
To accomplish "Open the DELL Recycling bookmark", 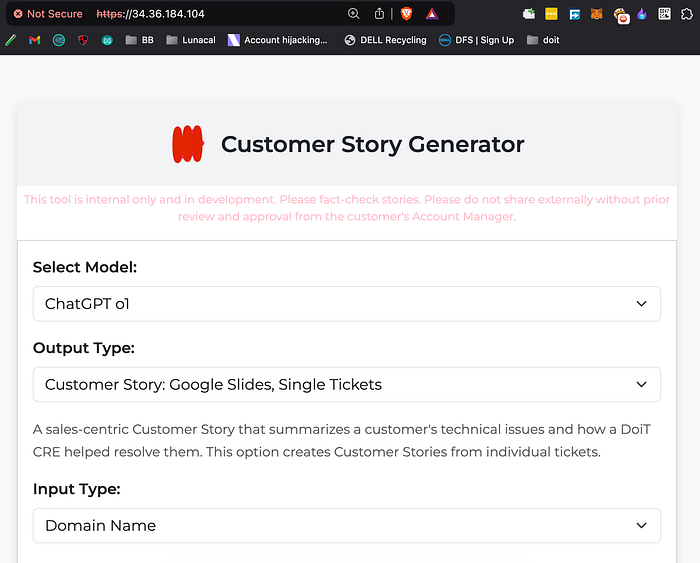I will pos(386,40).
